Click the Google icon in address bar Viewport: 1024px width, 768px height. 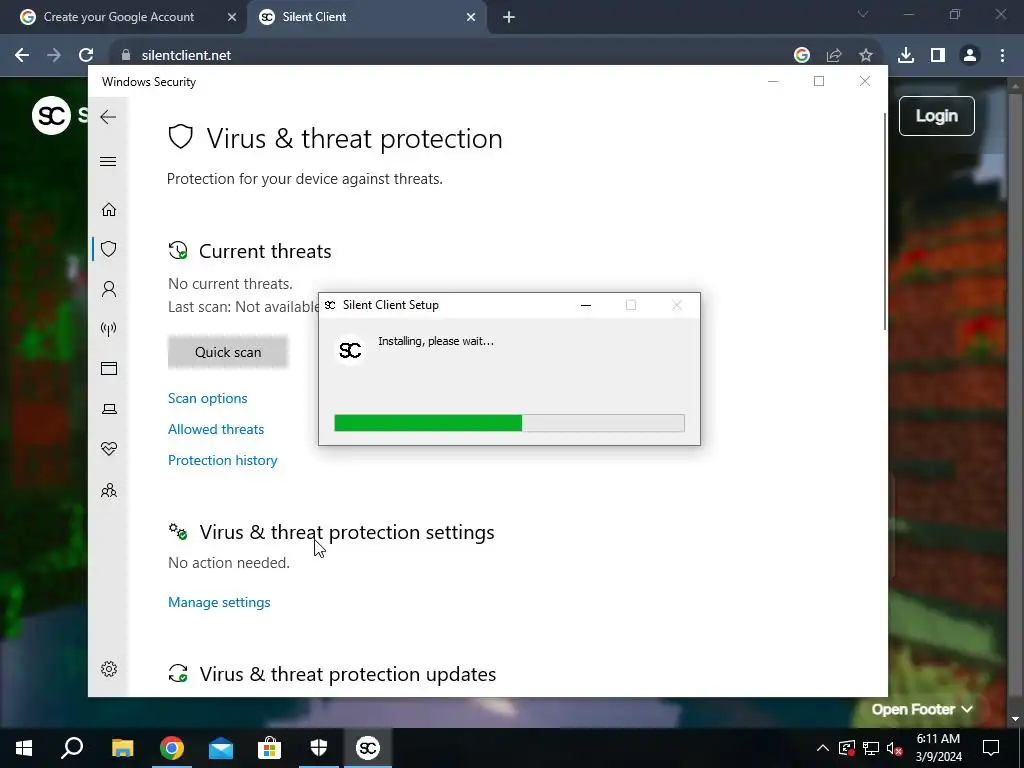802,56
